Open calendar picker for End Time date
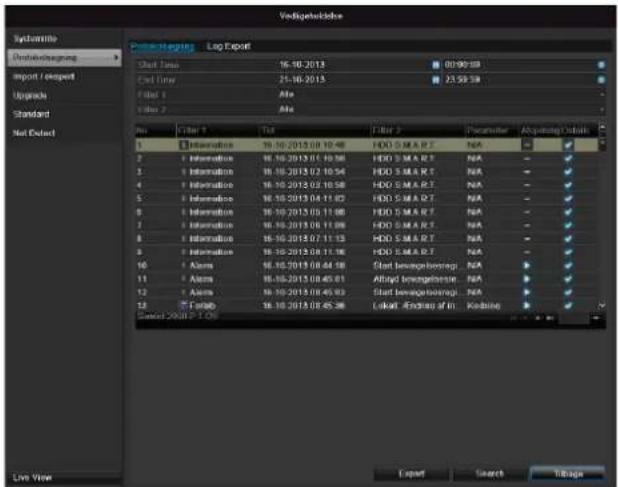The image size is (618, 487). (x=435, y=80)
